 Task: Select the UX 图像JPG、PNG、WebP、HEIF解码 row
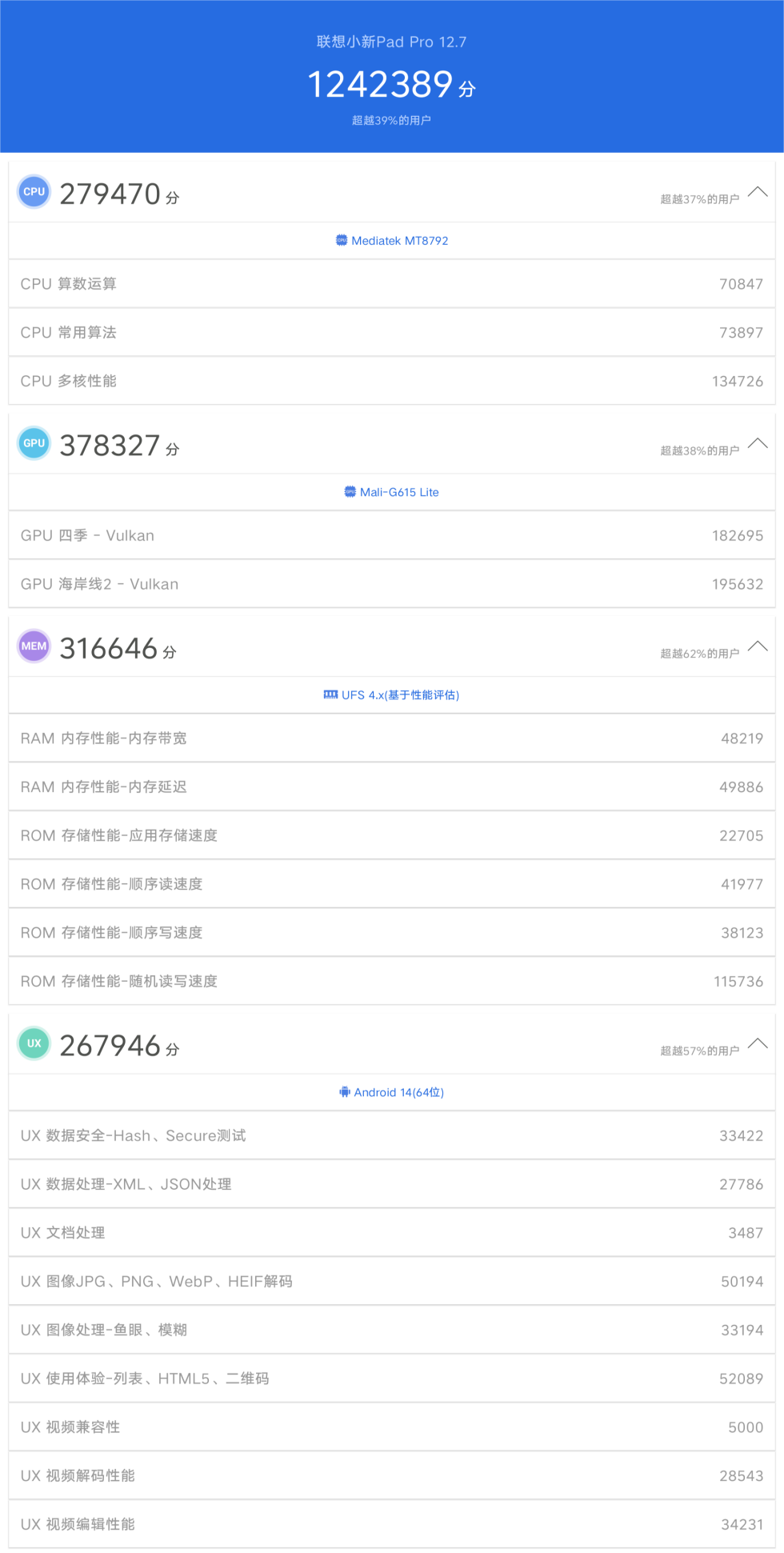(x=392, y=1281)
